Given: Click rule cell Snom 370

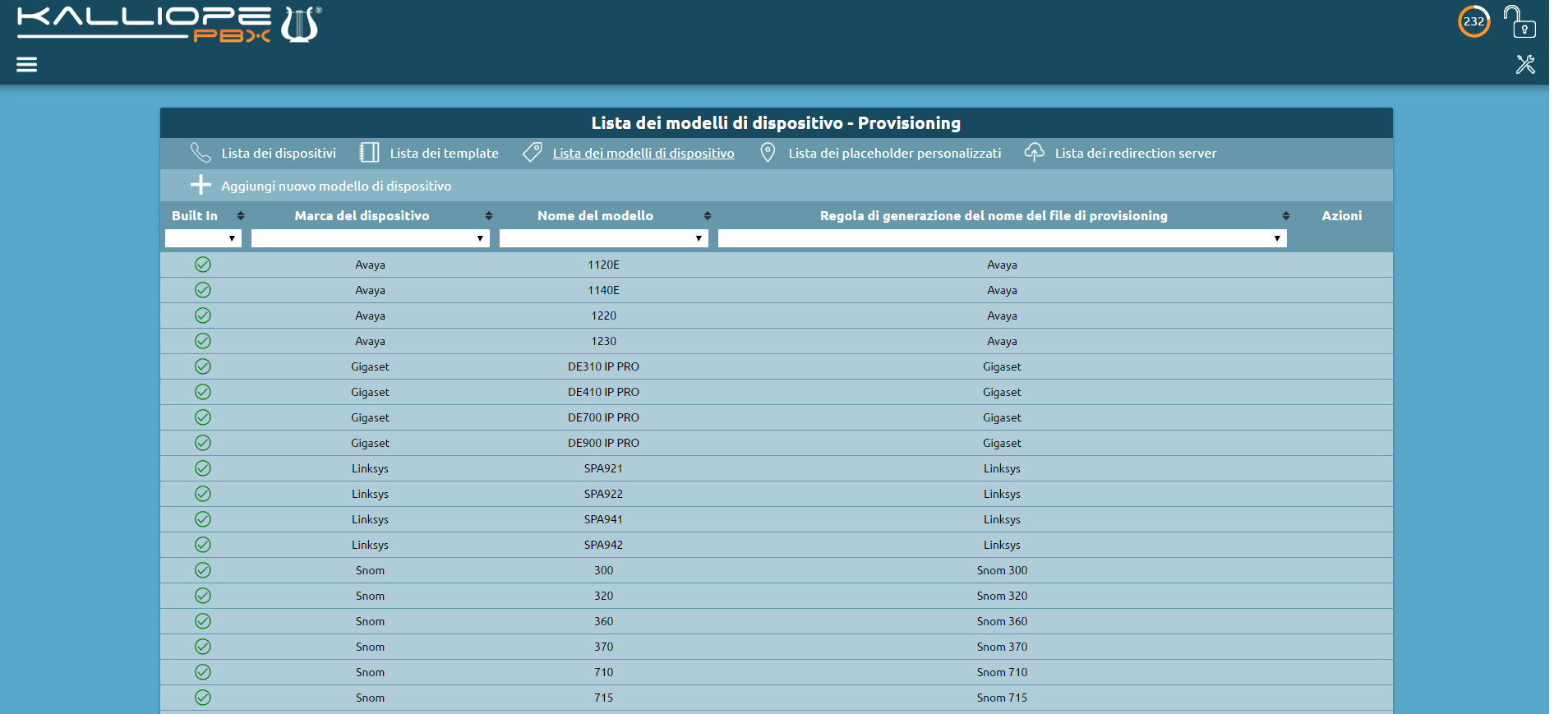Looking at the screenshot, I should pos(1002,647).
